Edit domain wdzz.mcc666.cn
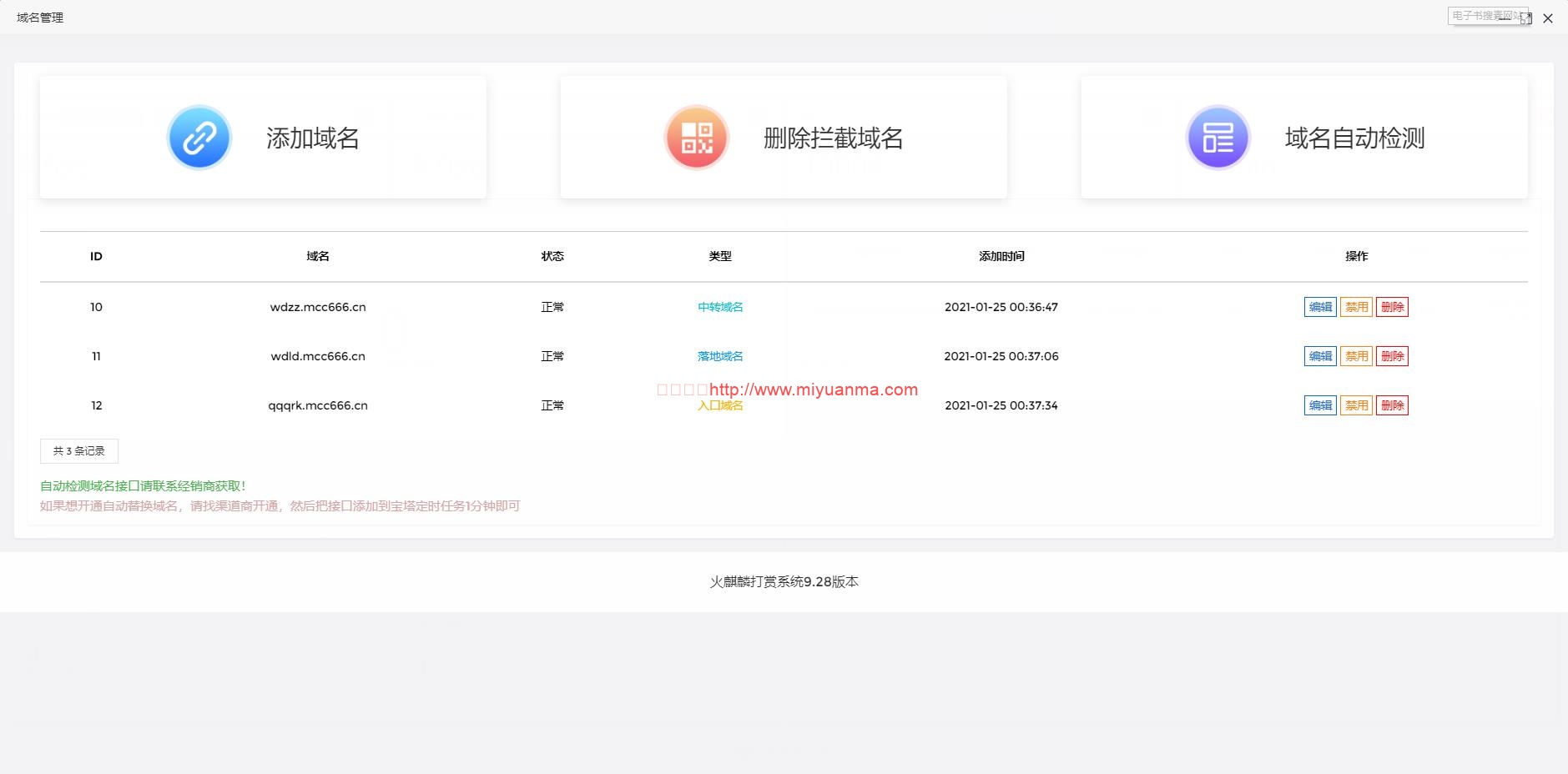This screenshot has height=774, width=1568. coord(1320,307)
